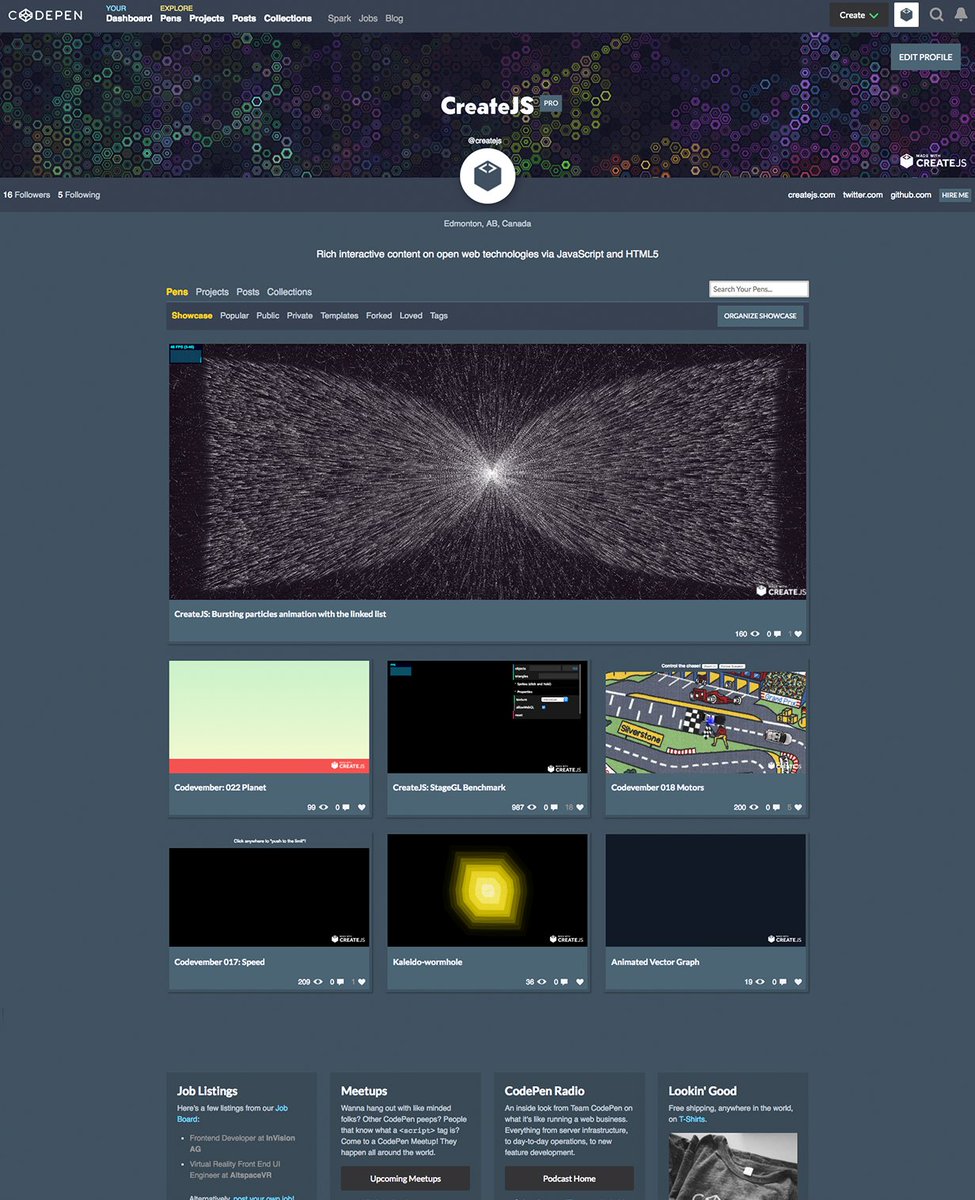Focus the Search Your Pens field
Screen dimensions: 975x1200
coord(759,289)
